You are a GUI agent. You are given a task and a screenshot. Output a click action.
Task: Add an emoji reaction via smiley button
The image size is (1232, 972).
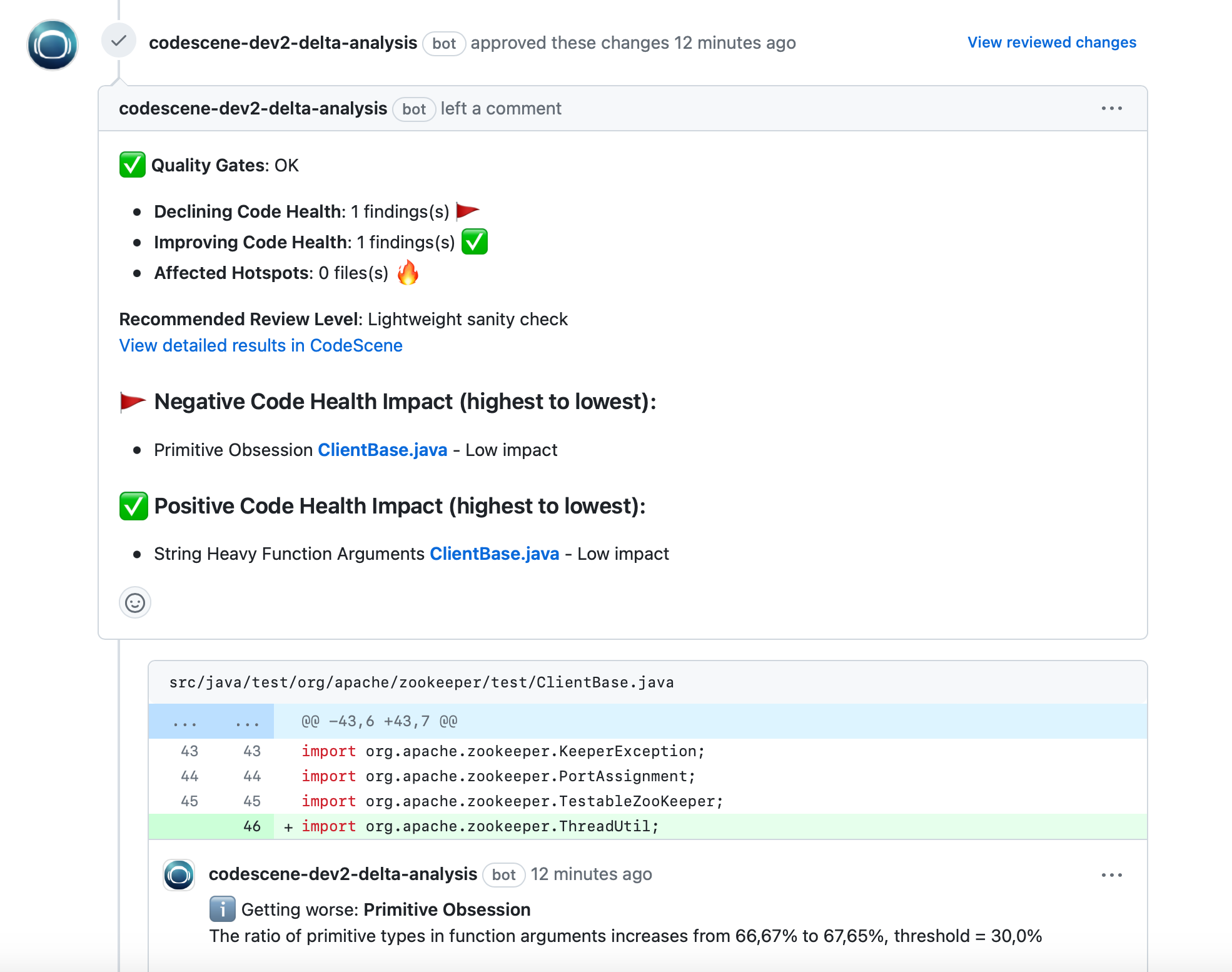(x=135, y=603)
